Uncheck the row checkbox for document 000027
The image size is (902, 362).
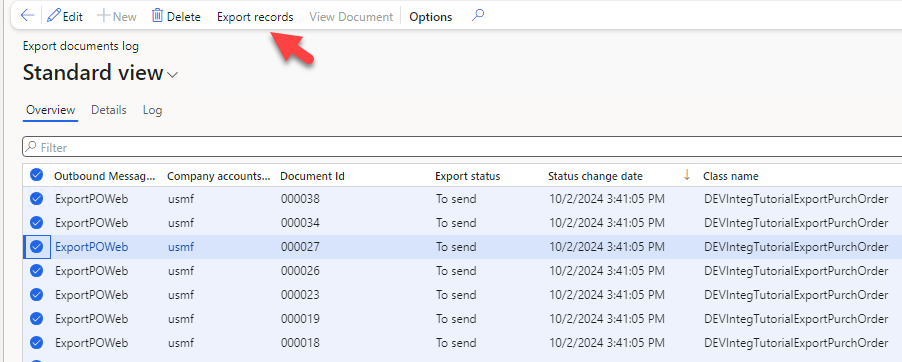pos(37,247)
